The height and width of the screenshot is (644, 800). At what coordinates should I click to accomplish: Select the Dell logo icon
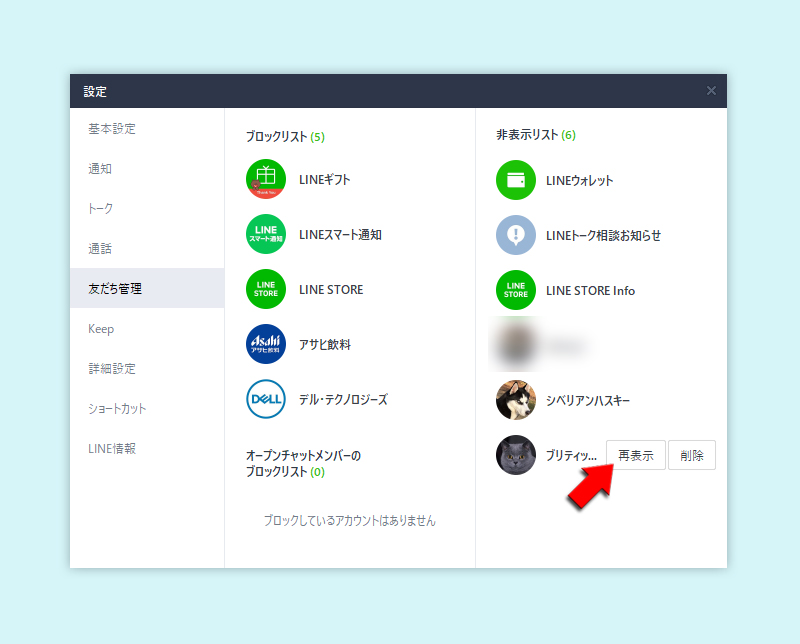pos(267,399)
